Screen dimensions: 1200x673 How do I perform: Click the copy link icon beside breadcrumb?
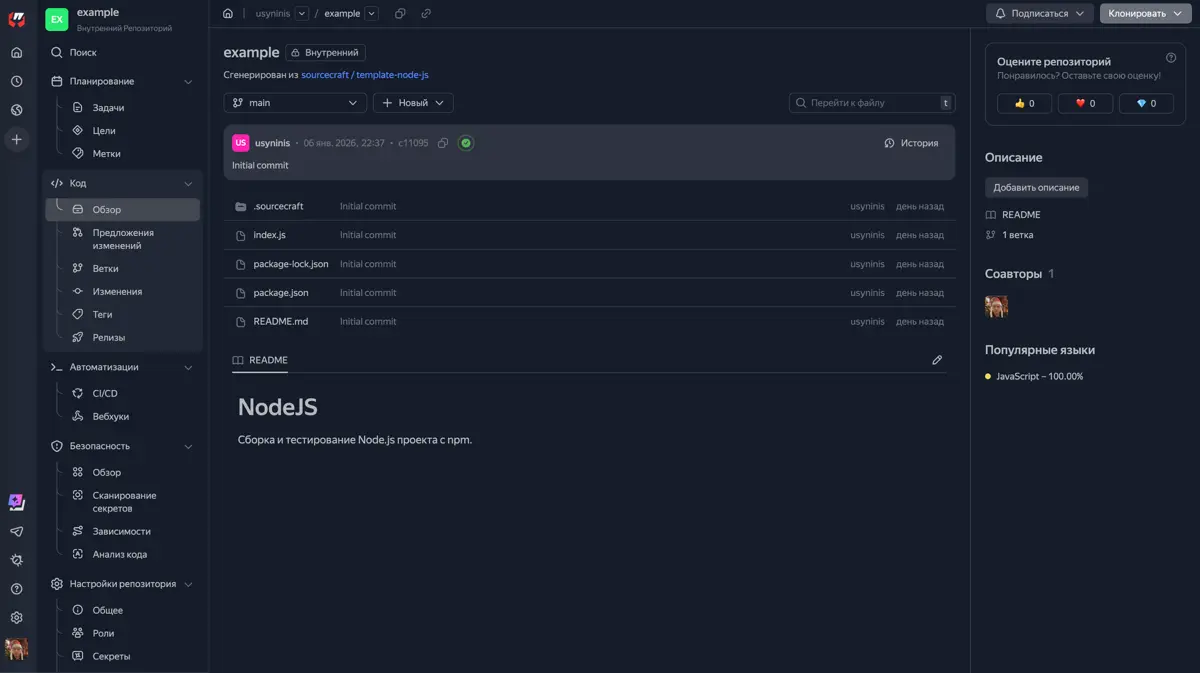(426, 13)
